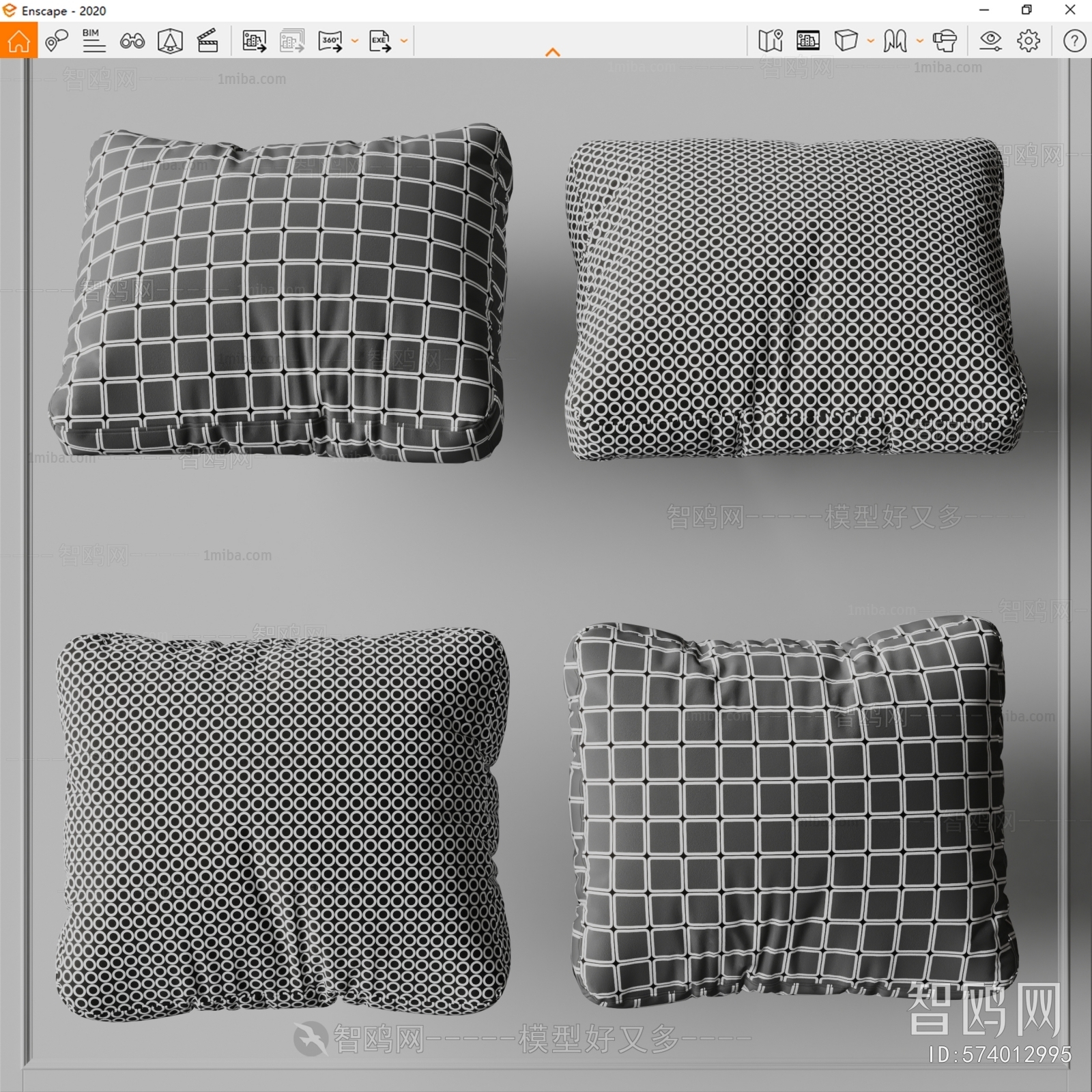The image size is (1092, 1092).
Task: Click the orange Home button
Action: [18, 40]
